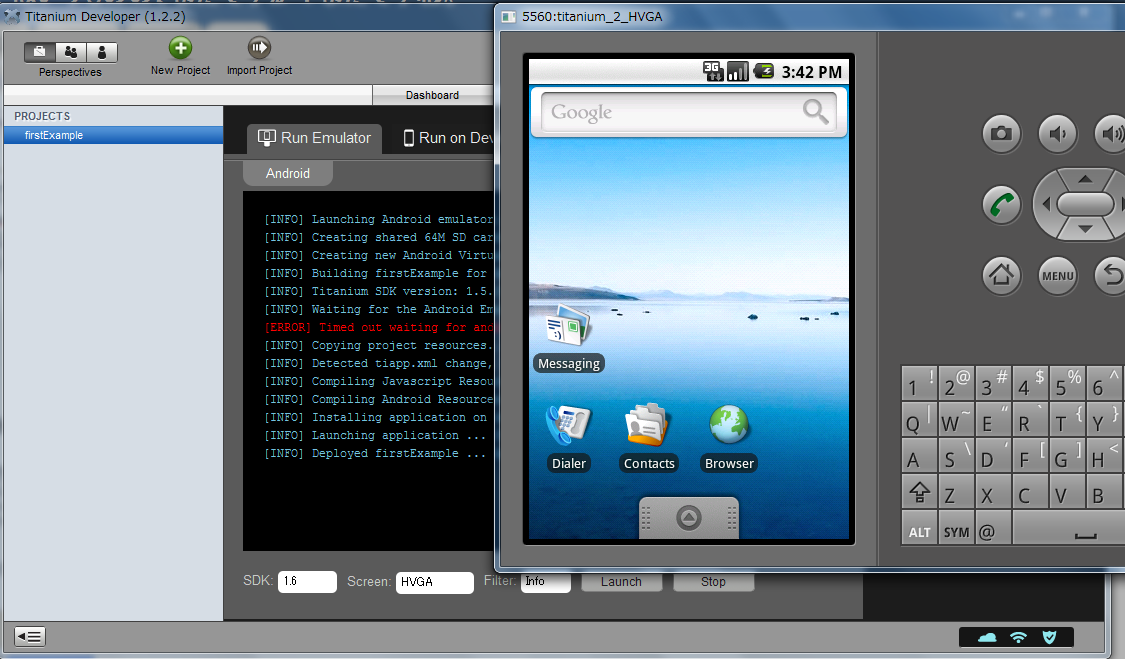1125x659 pixels.
Task: Select the middle Perspectives group icon
Action: pos(71,52)
